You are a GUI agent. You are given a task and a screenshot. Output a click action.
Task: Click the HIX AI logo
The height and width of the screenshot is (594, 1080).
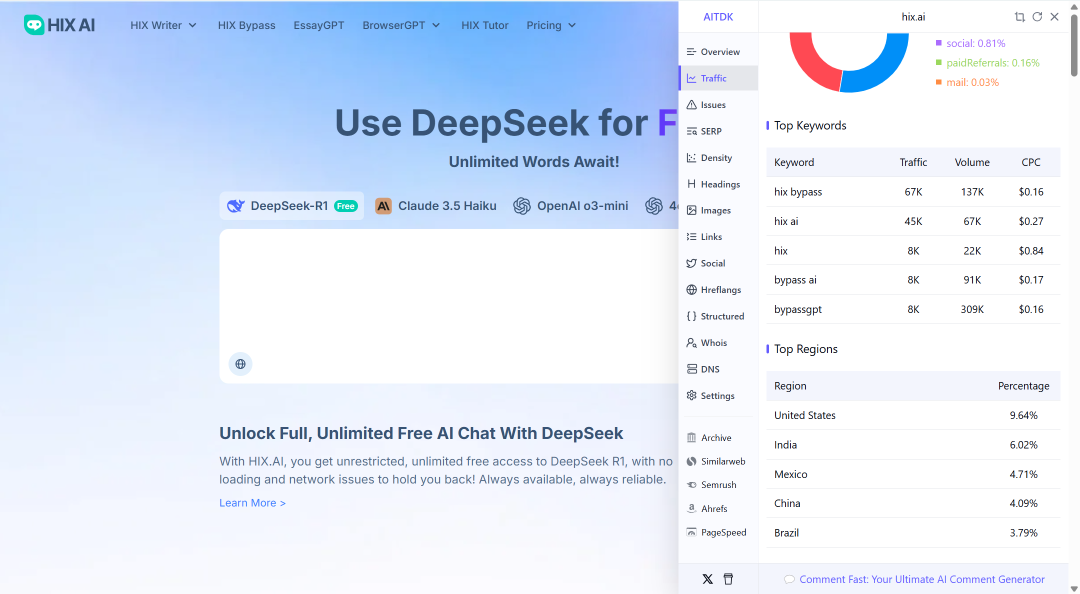pos(59,25)
